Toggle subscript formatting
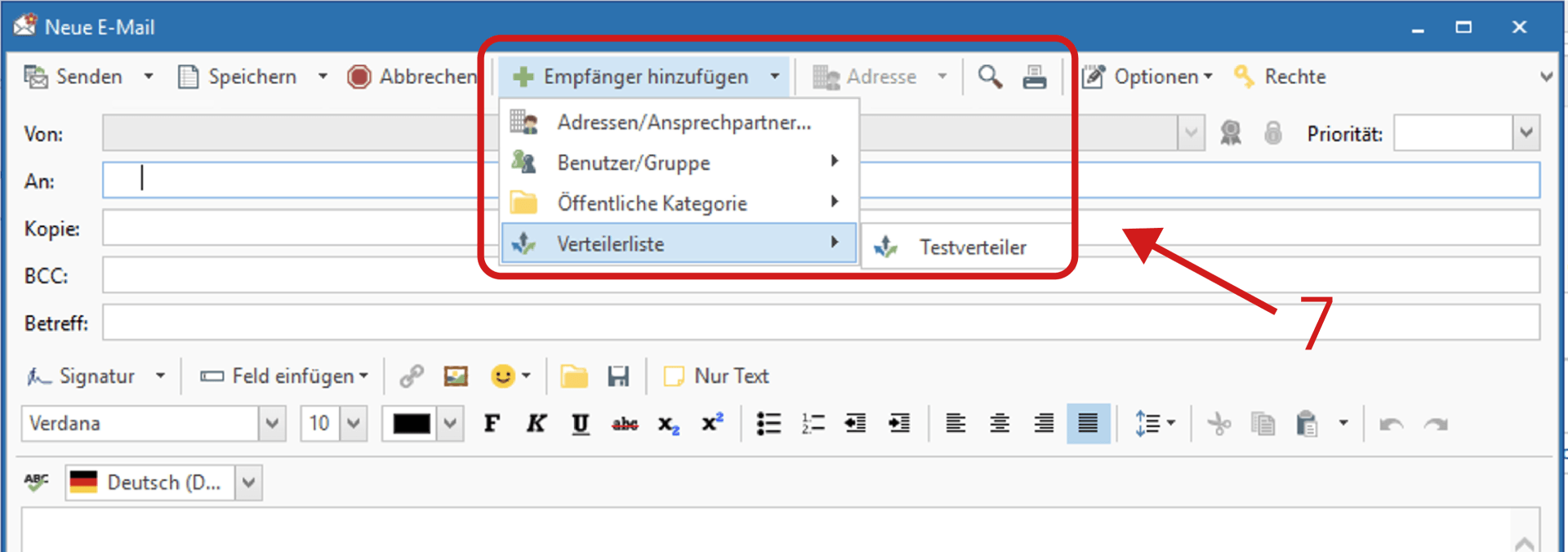 pyautogui.click(x=669, y=425)
